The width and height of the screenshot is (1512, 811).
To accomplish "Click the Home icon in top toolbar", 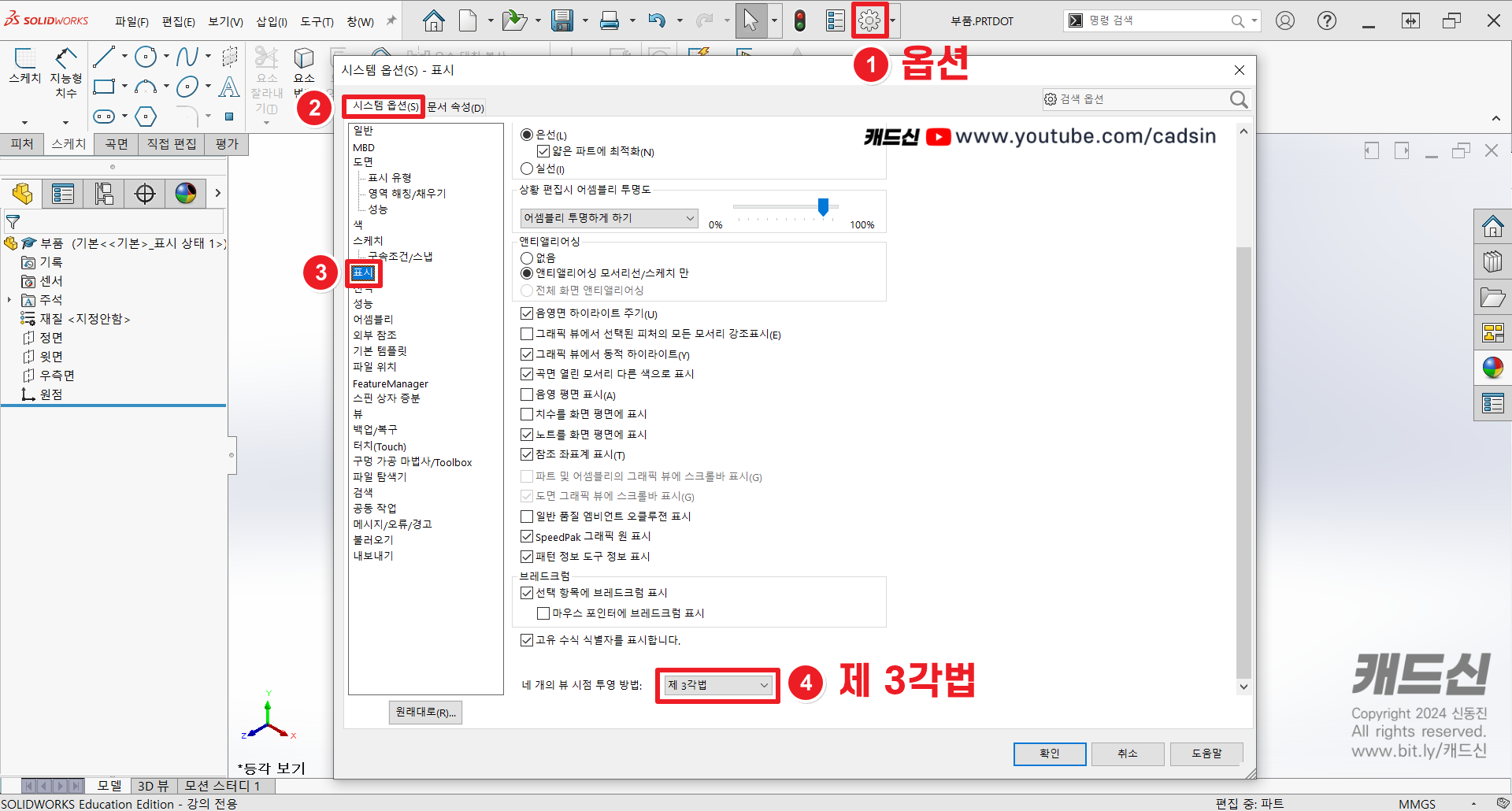I will tap(433, 20).
